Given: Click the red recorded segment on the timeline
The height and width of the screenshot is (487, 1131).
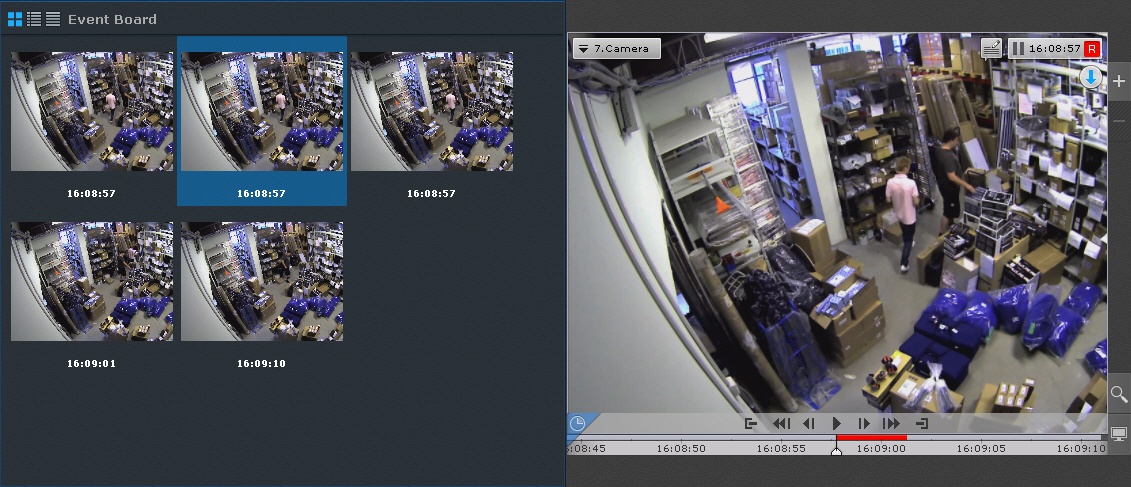Looking at the screenshot, I should click(x=871, y=437).
